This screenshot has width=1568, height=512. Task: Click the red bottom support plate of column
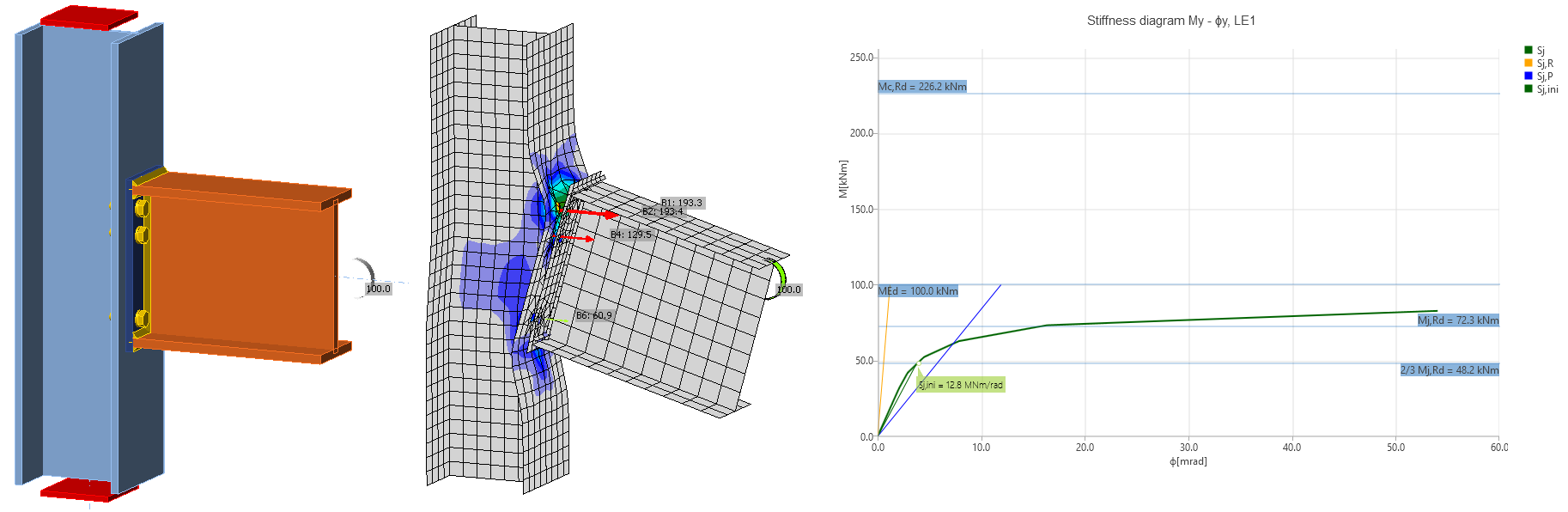[88, 491]
